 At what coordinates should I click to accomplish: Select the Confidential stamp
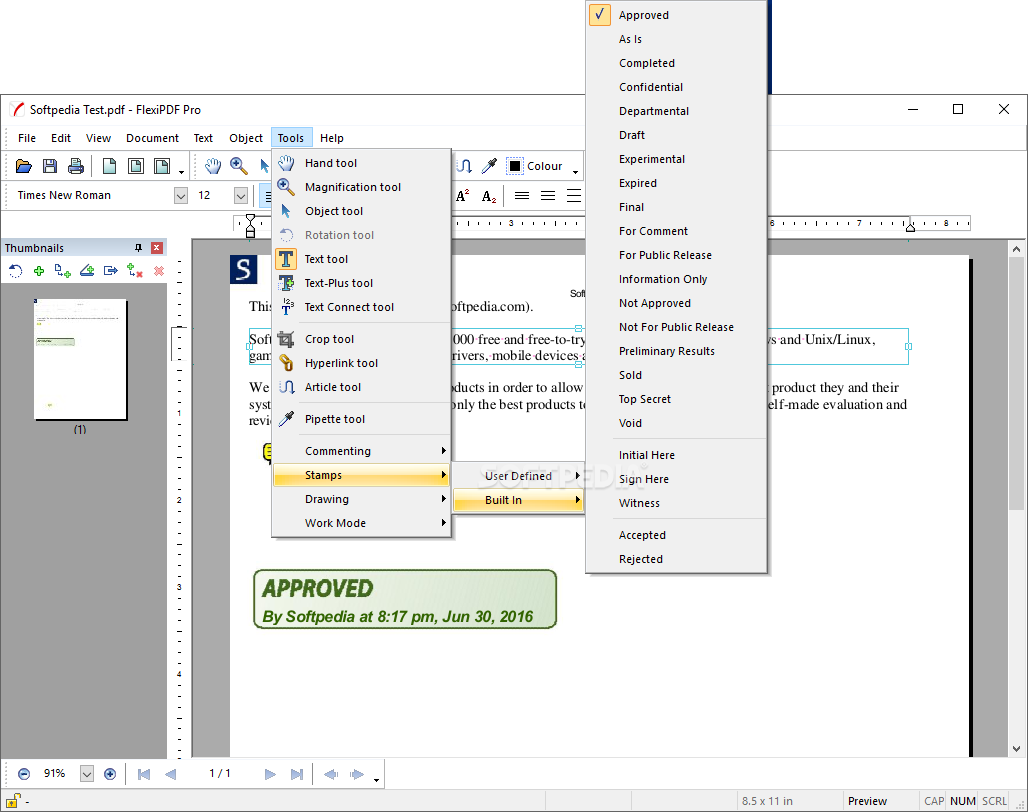tap(676, 87)
